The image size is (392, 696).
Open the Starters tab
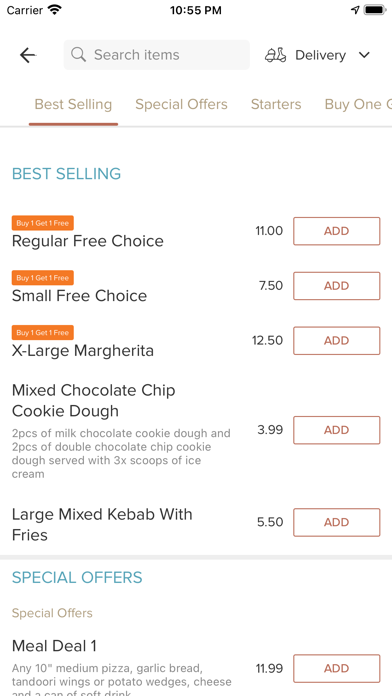[276, 104]
